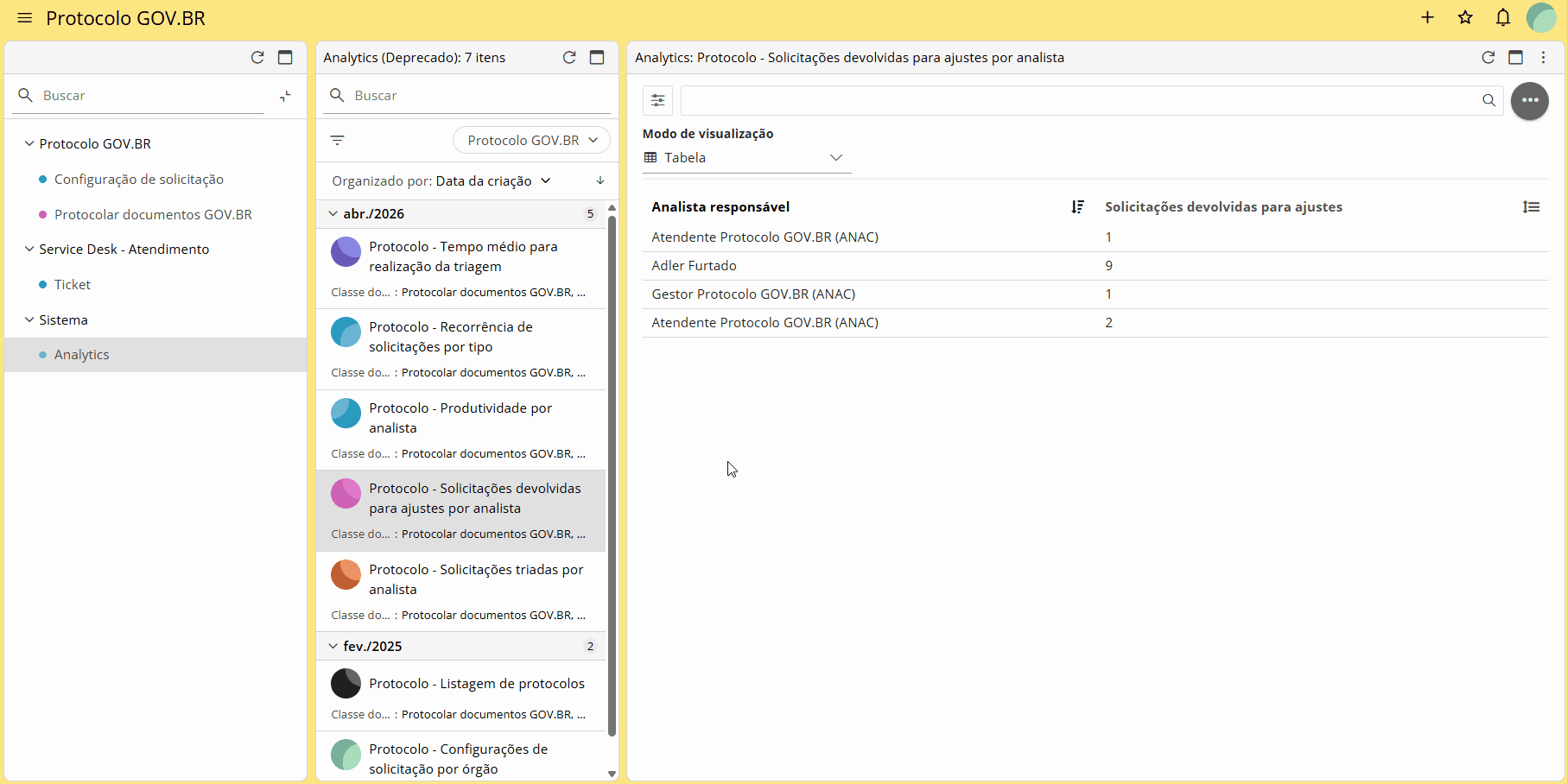Open the report panel kebab menu
The height and width of the screenshot is (784, 1567).
[x=1543, y=57]
